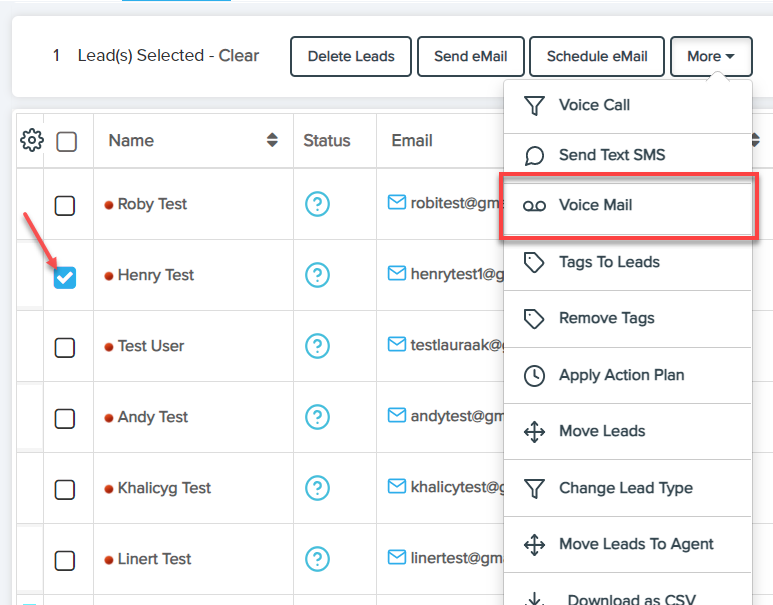This screenshot has width=773, height=605.
Task: Open table settings gear icon
Action: coord(32,140)
